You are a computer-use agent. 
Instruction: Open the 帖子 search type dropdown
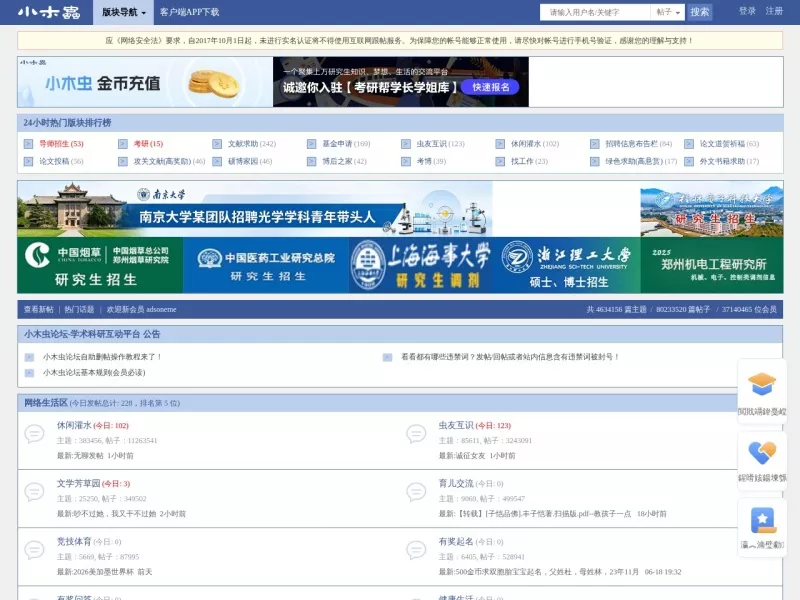coord(668,12)
